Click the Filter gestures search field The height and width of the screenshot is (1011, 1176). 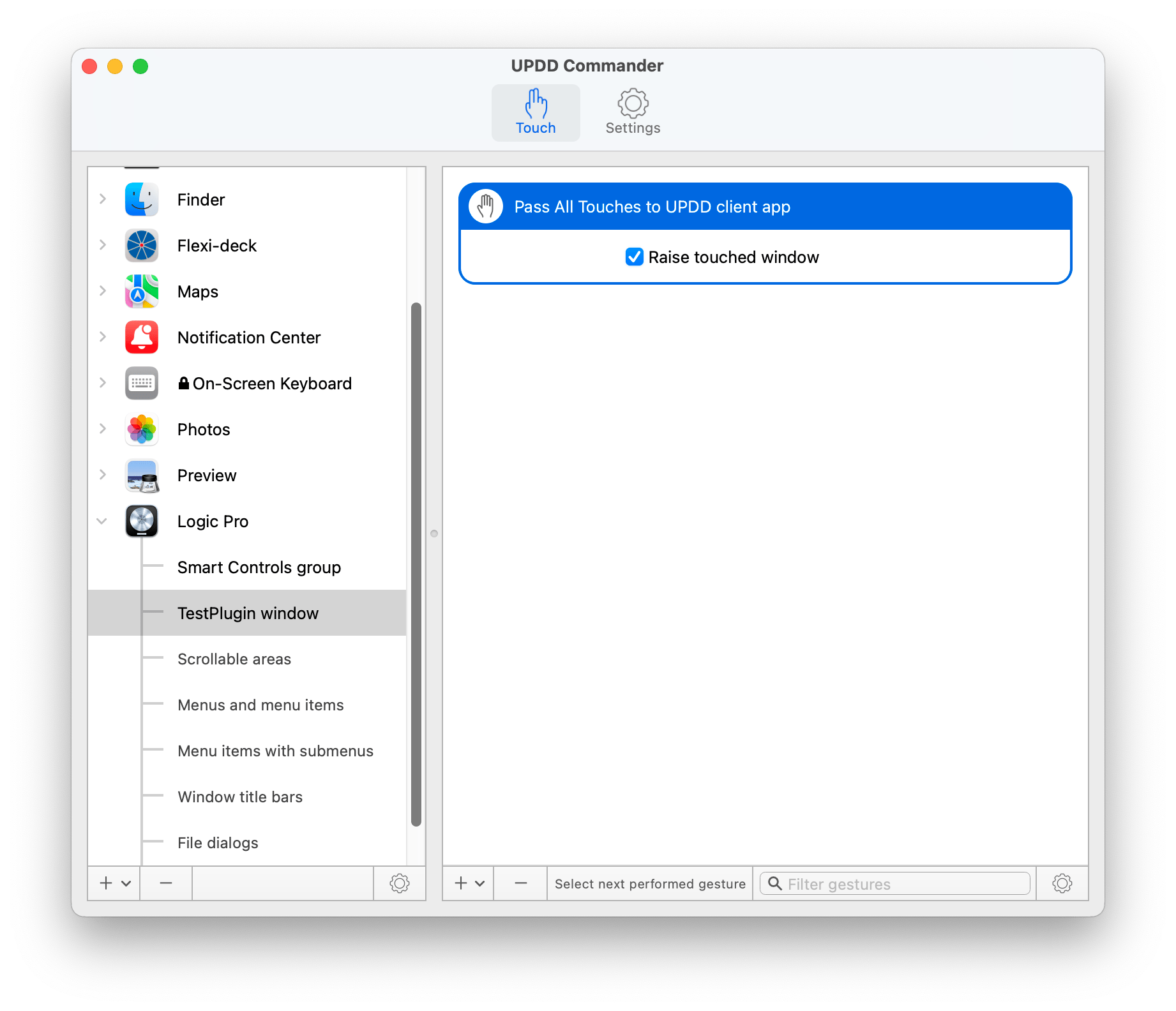coord(894,883)
